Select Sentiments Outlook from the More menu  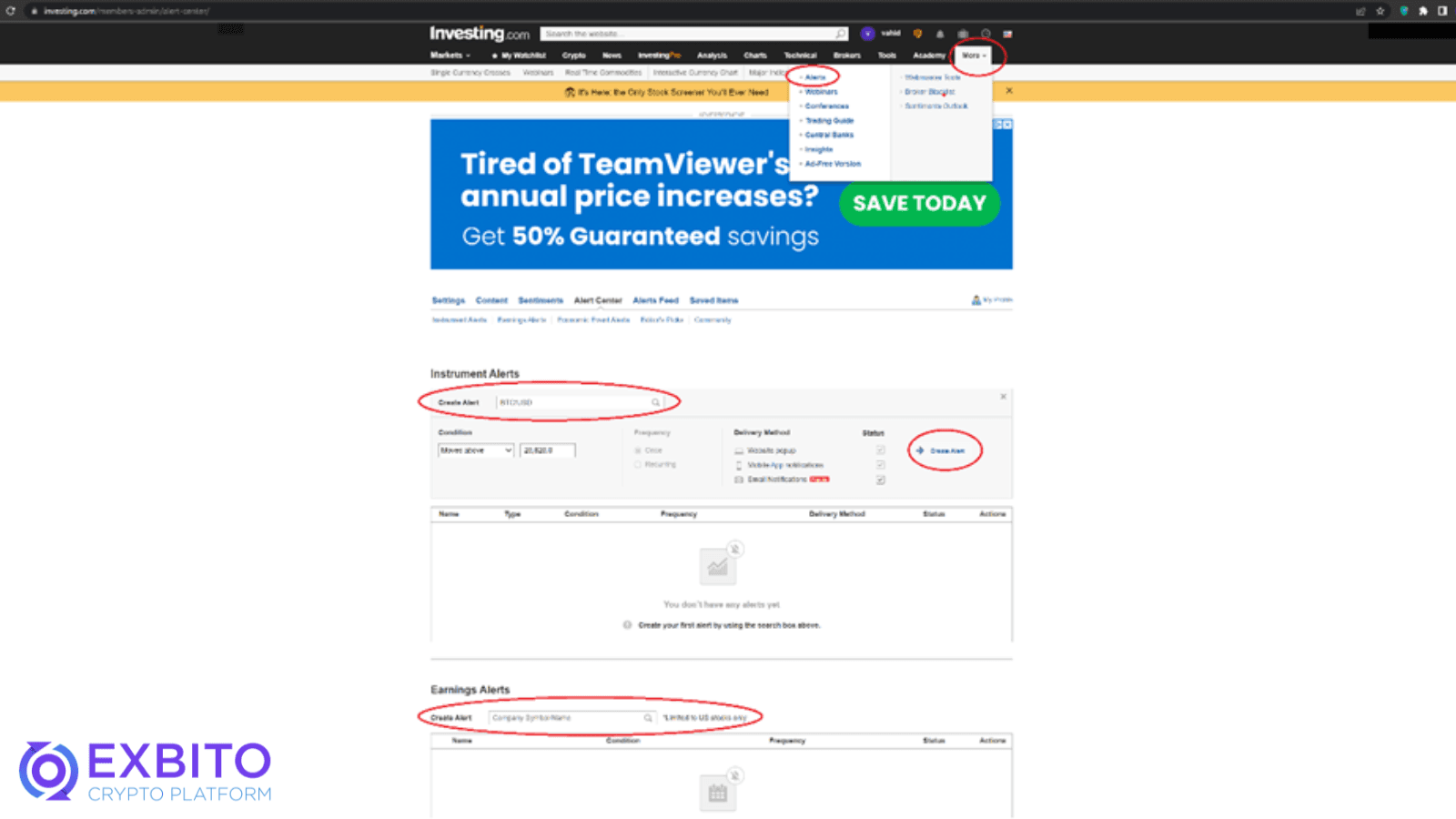point(936,106)
